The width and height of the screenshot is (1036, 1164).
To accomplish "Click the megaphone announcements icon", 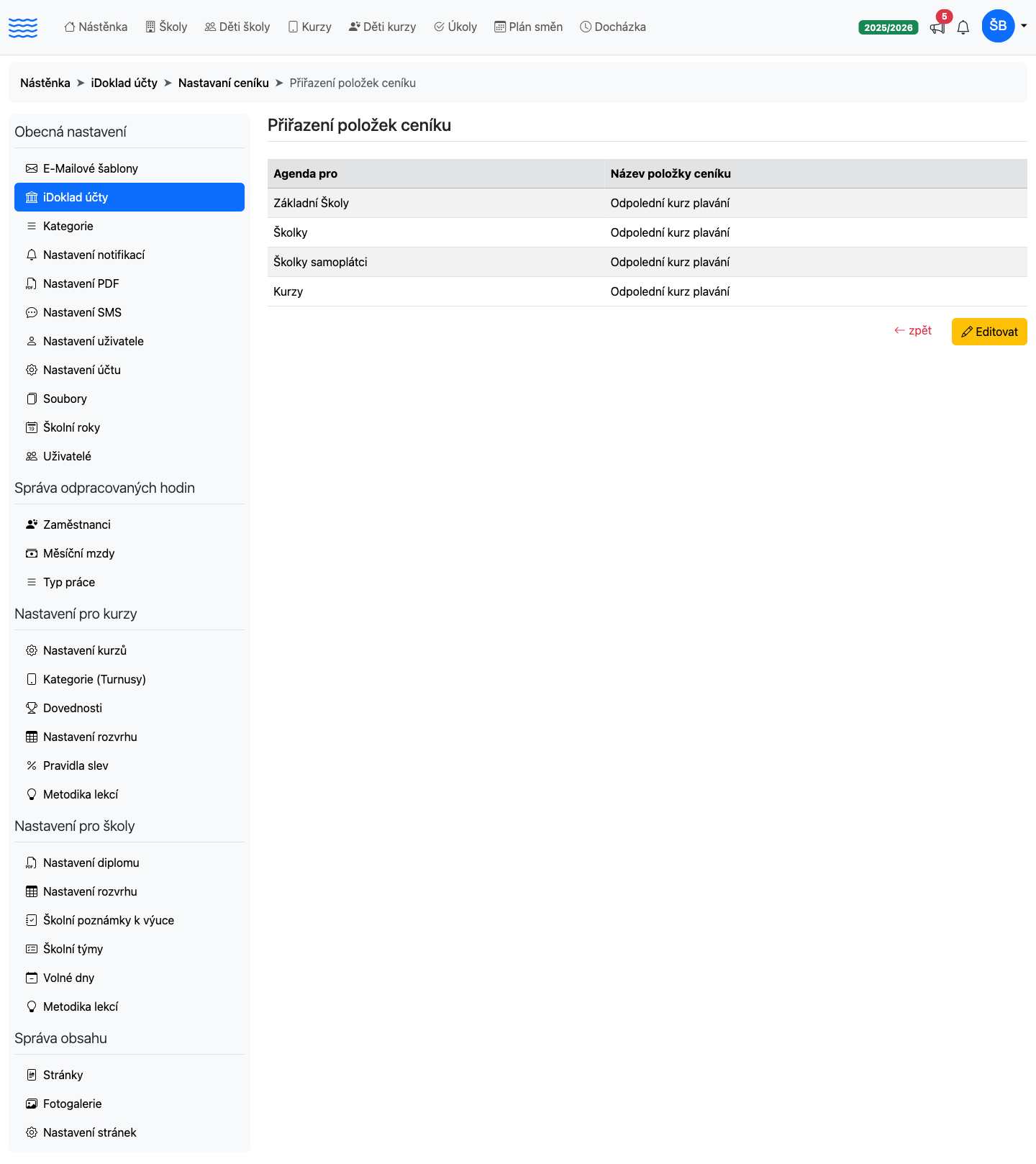I will pos(937,27).
